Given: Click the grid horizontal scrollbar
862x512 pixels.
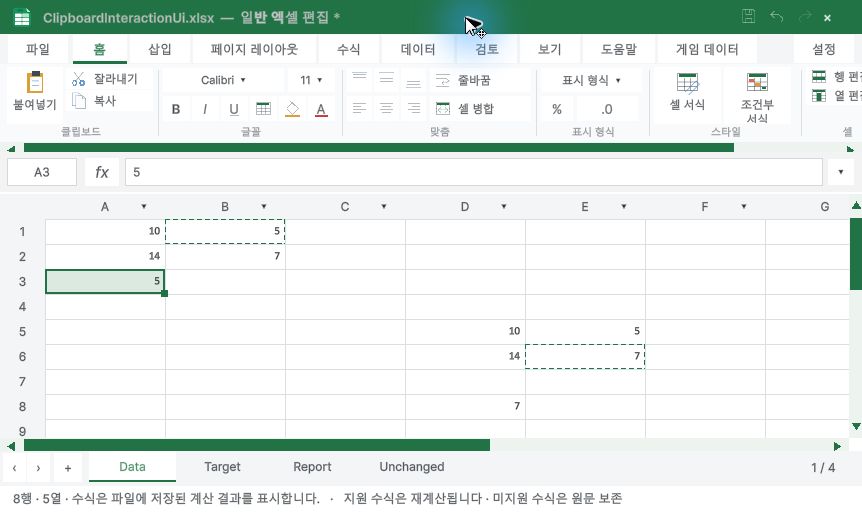Looking at the screenshot, I should pos(257,445).
